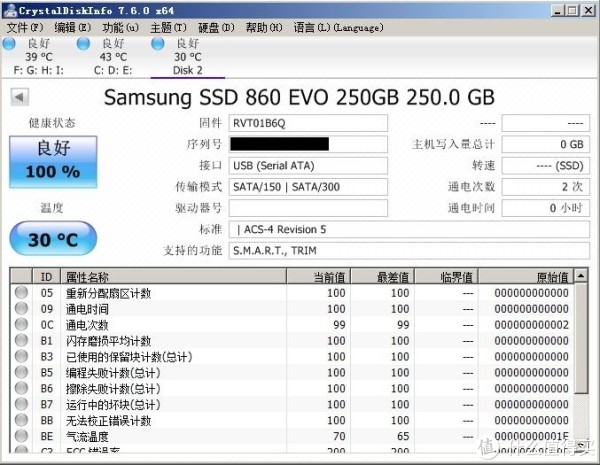Click status orb for attribute BE row
The width and height of the screenshot is (600, 465).
tap(21, 436)
